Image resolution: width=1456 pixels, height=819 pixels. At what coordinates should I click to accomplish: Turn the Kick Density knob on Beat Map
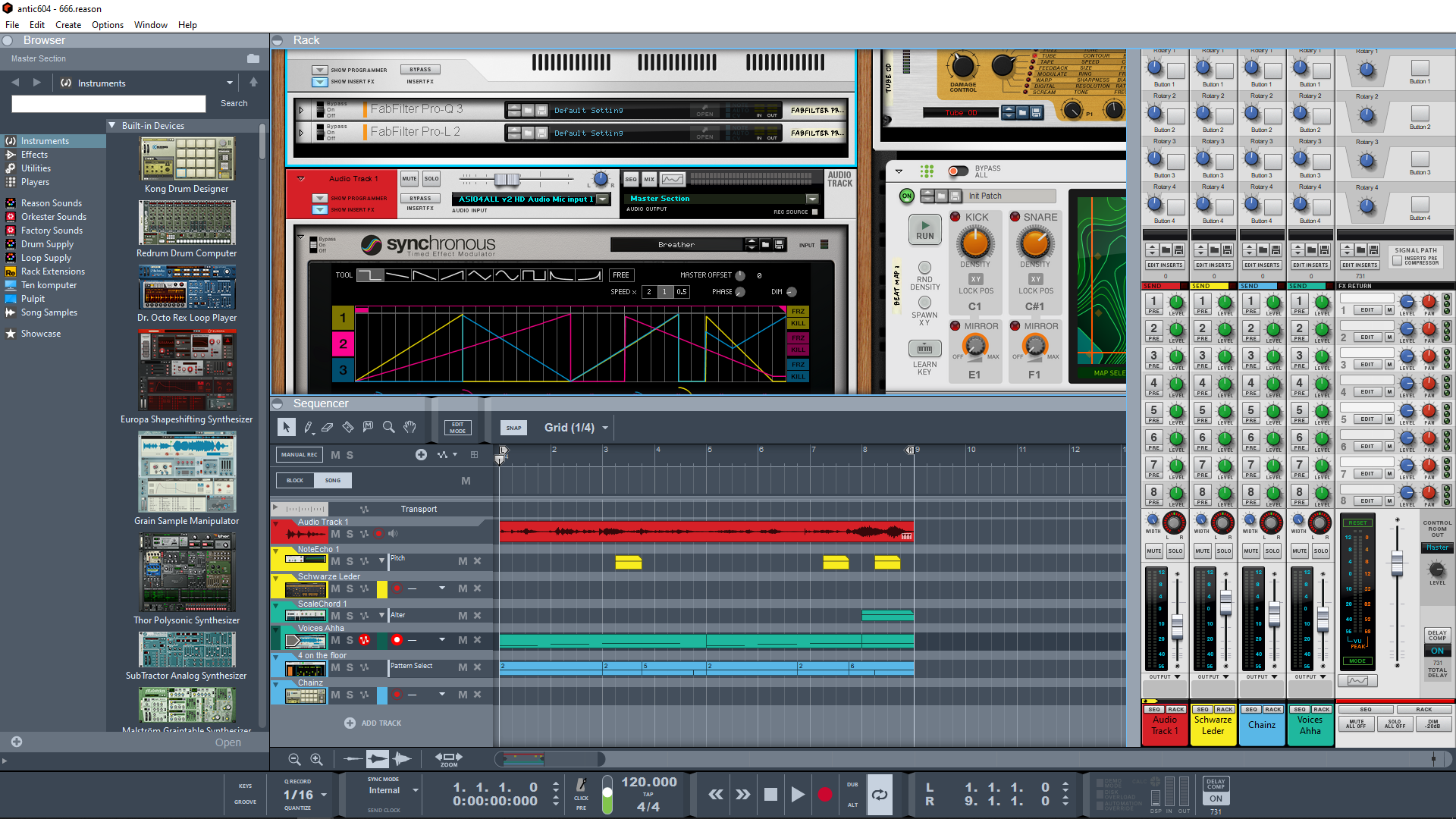tap(974, 243)
